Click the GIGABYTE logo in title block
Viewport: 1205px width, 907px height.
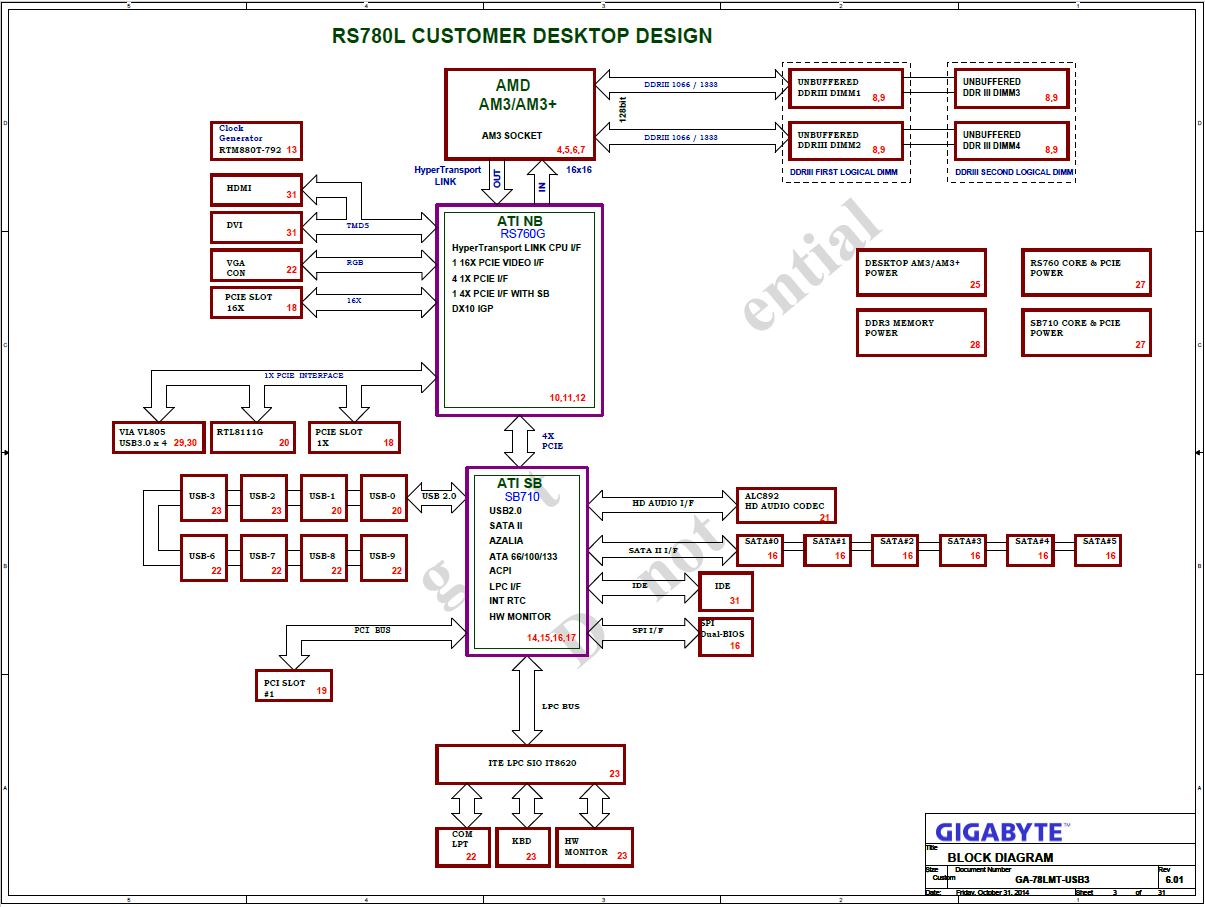point(1002,832)
